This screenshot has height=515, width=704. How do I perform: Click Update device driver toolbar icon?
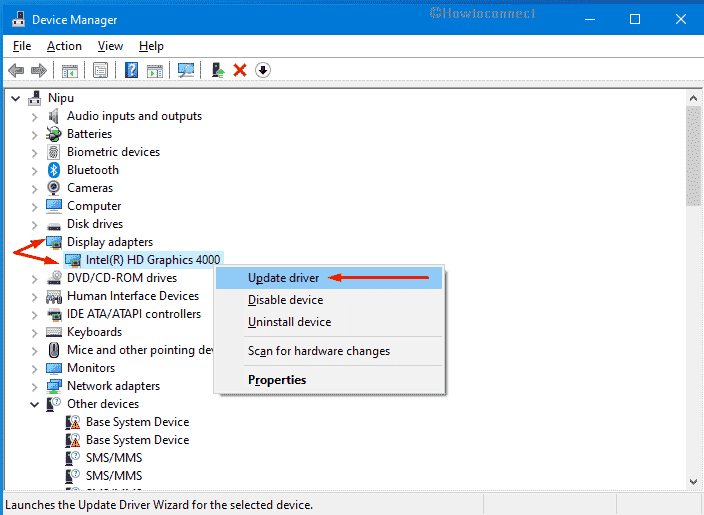tap(218, 70)
